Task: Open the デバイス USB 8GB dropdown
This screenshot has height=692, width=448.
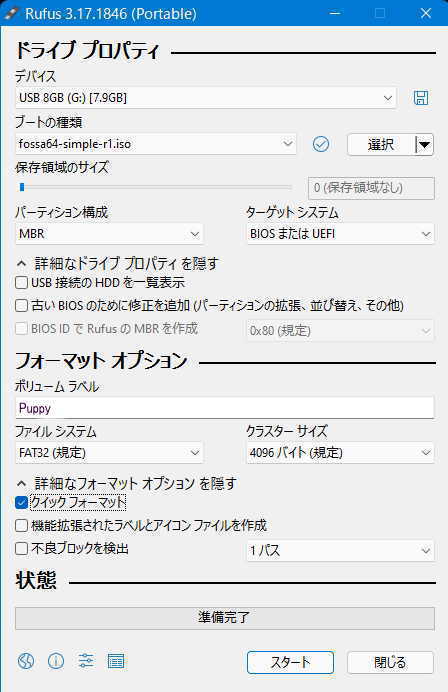Action: pos(206,98)
